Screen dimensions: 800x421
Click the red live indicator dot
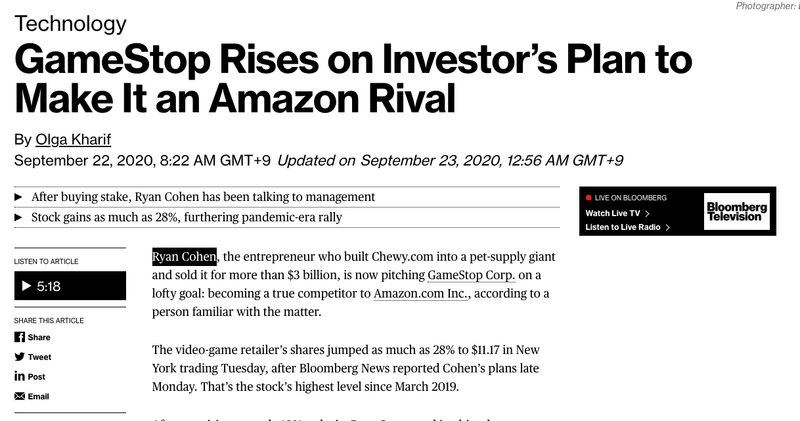(588, 197)
